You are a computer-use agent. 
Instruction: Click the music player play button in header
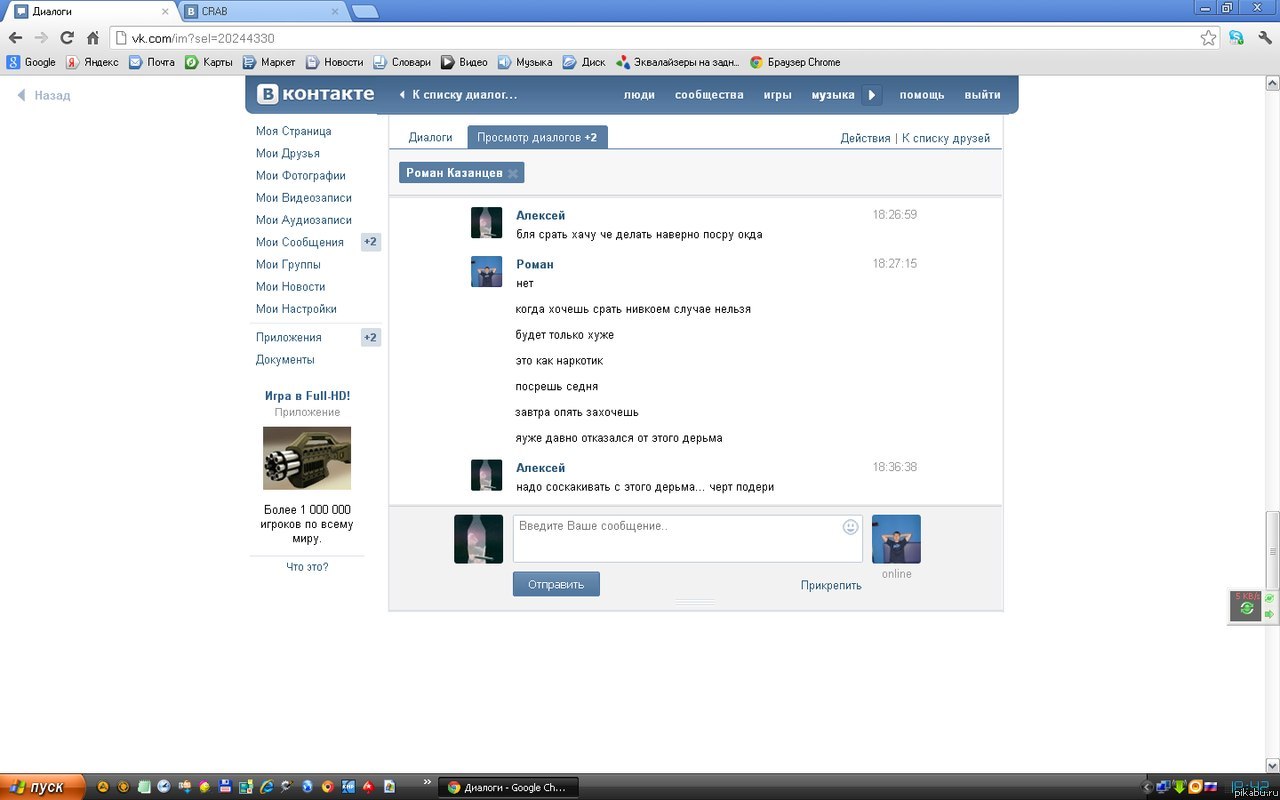[x=872, y=95]
